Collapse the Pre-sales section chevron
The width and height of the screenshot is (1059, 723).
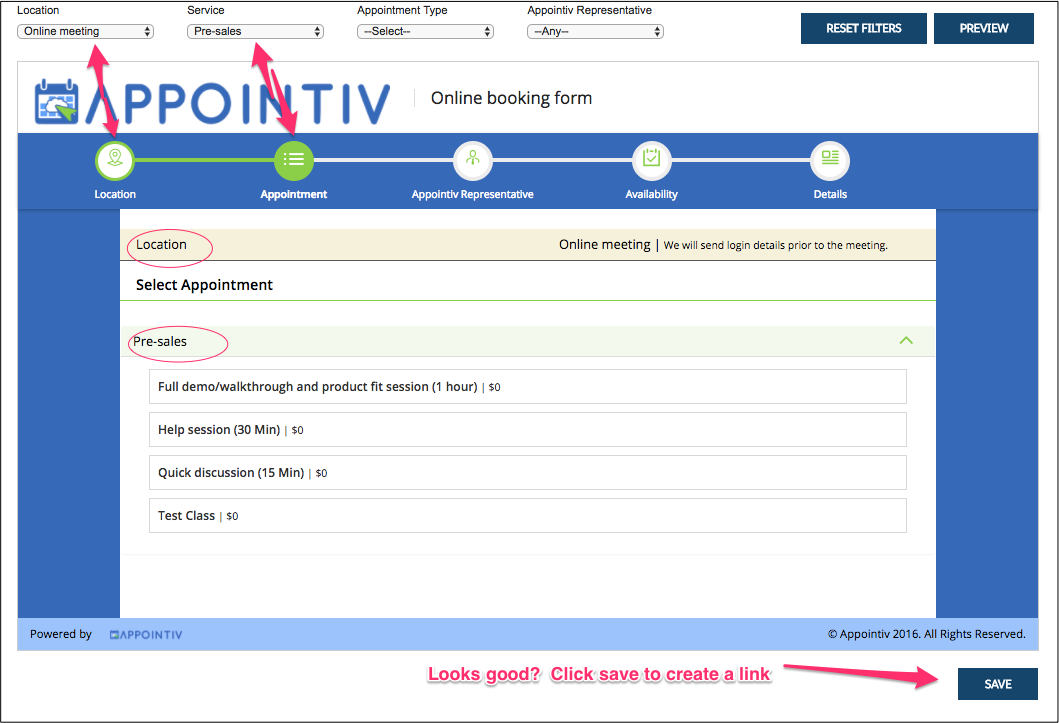pos(906,341)
